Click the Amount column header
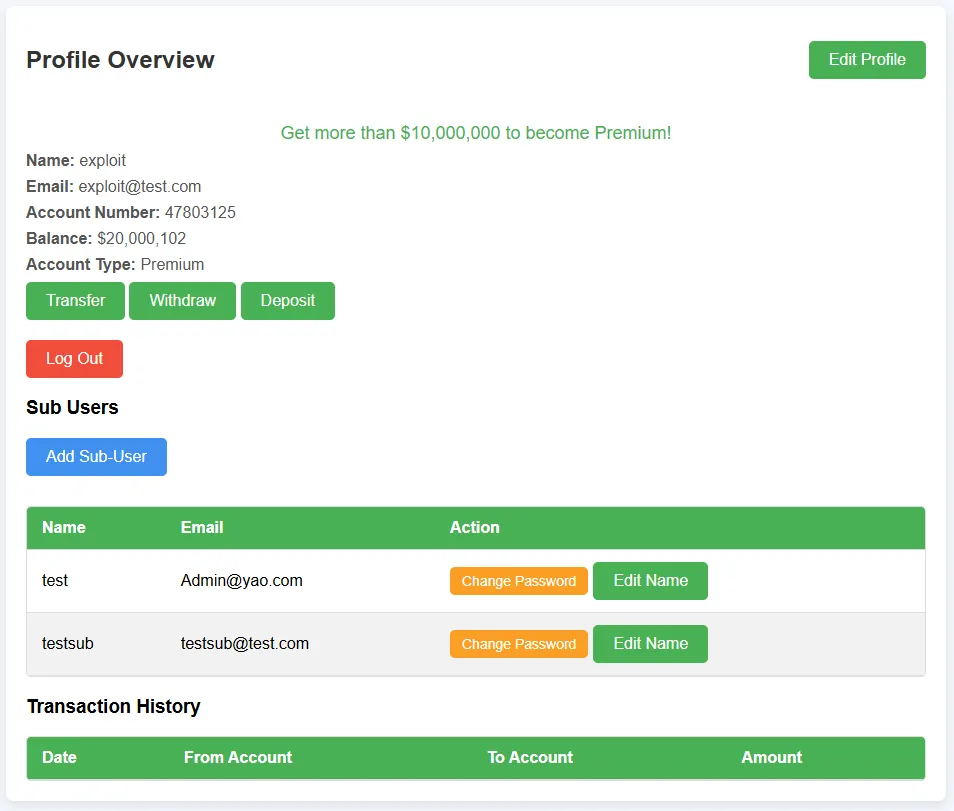Screen dimensions: 954x811 click(x=771, y=757)
